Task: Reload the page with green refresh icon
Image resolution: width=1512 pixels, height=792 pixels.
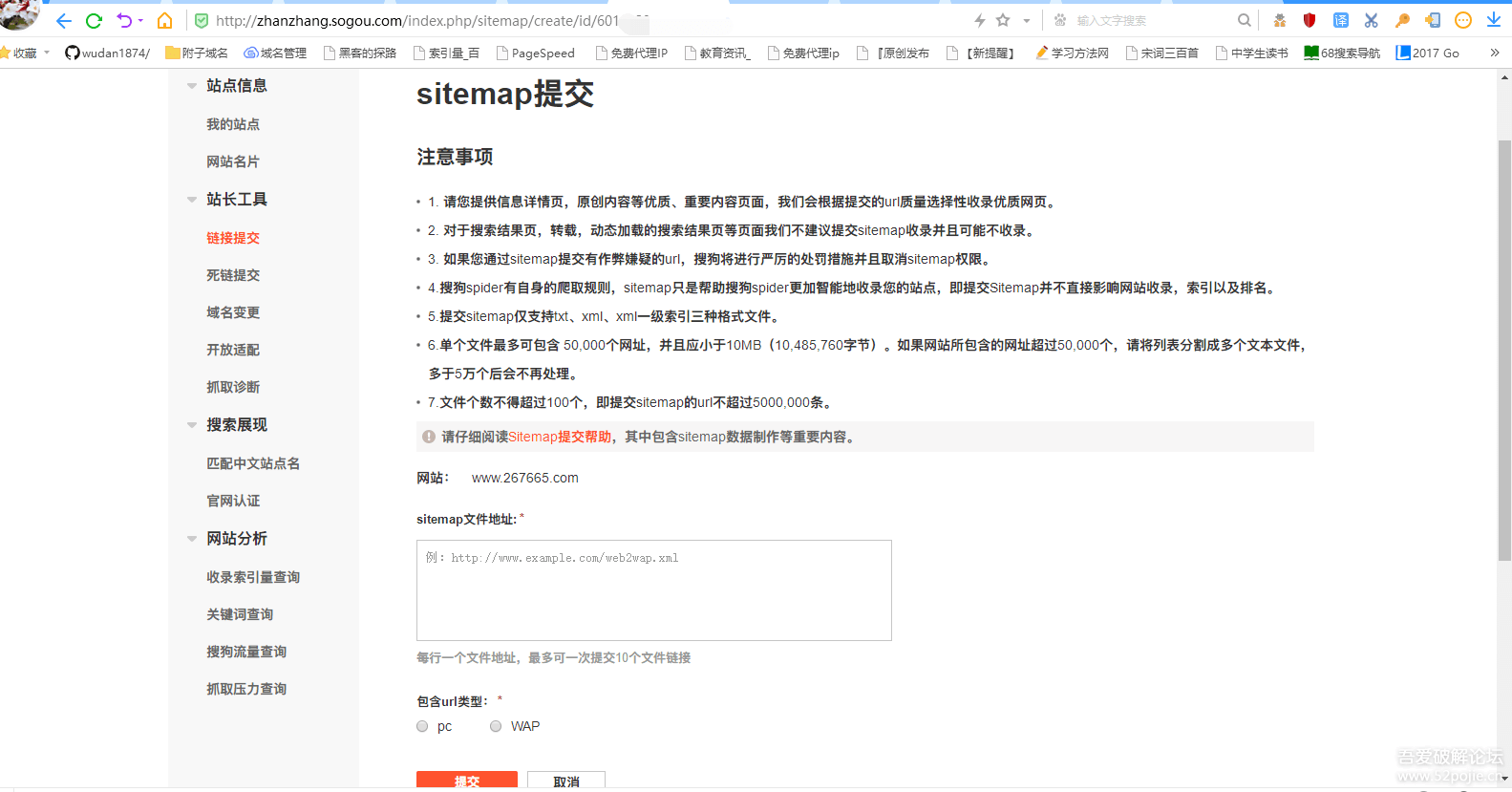Action: point(94,20)
